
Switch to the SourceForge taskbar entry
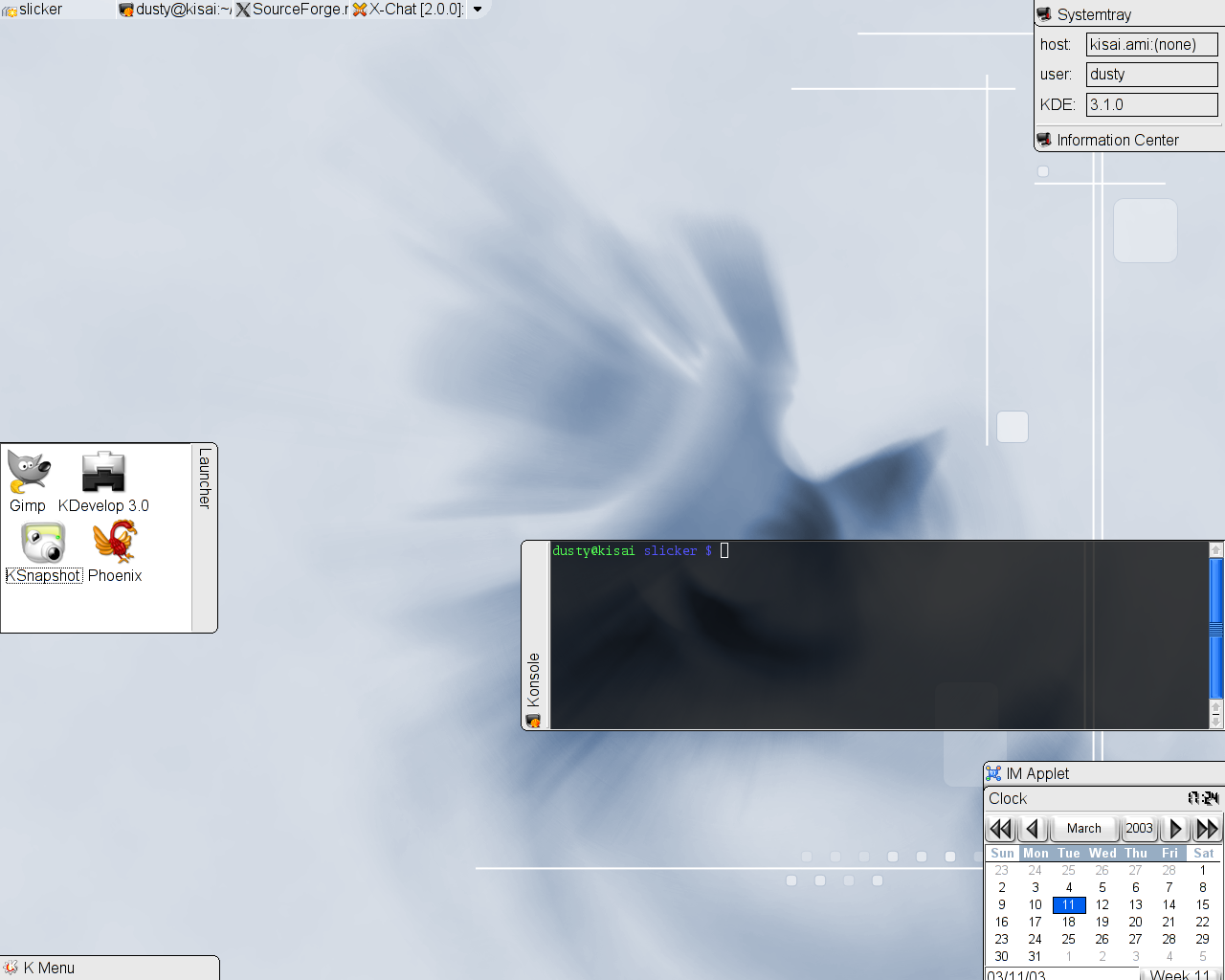(292, 10)
